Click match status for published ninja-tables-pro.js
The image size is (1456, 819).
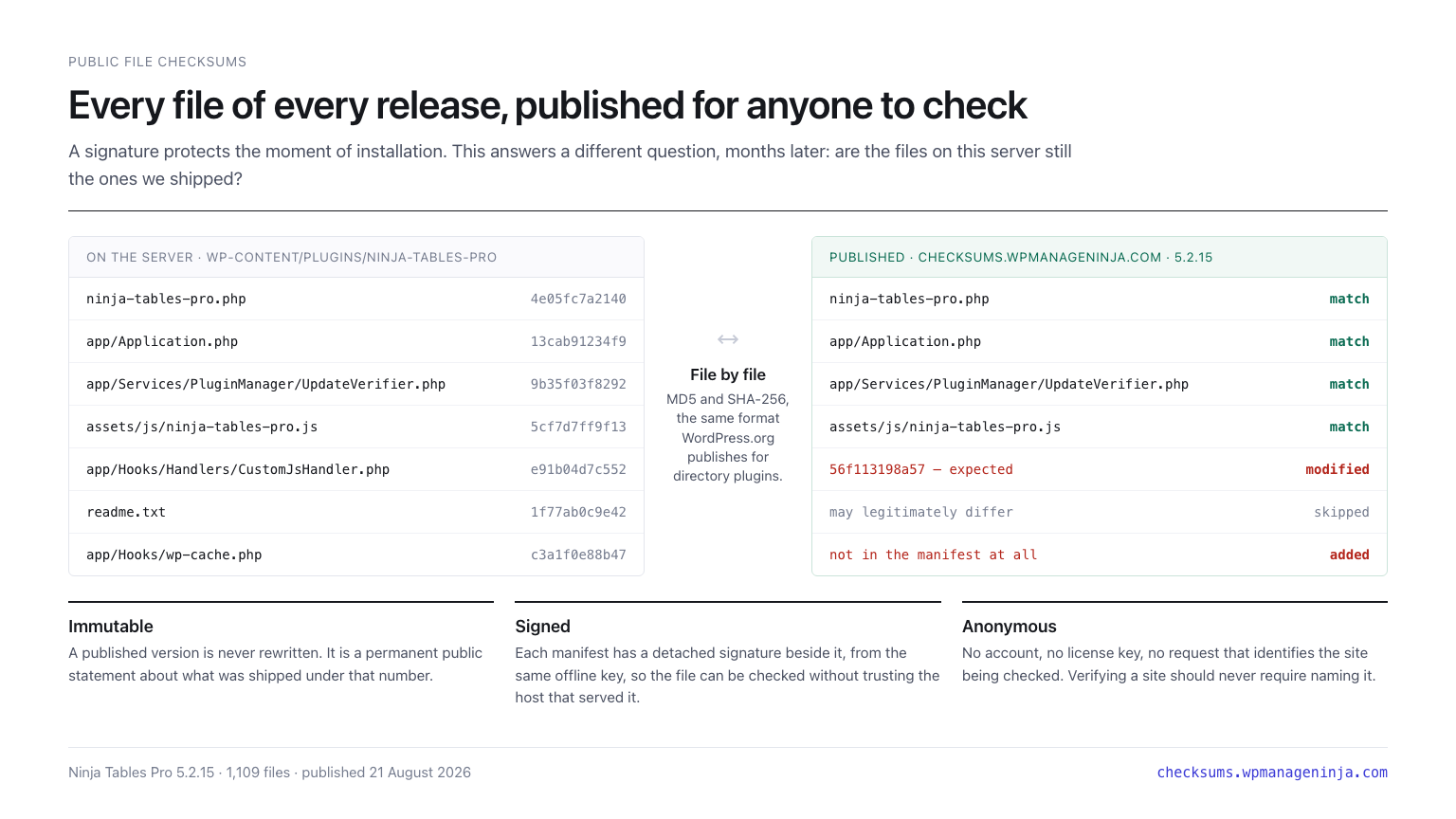1349,427
